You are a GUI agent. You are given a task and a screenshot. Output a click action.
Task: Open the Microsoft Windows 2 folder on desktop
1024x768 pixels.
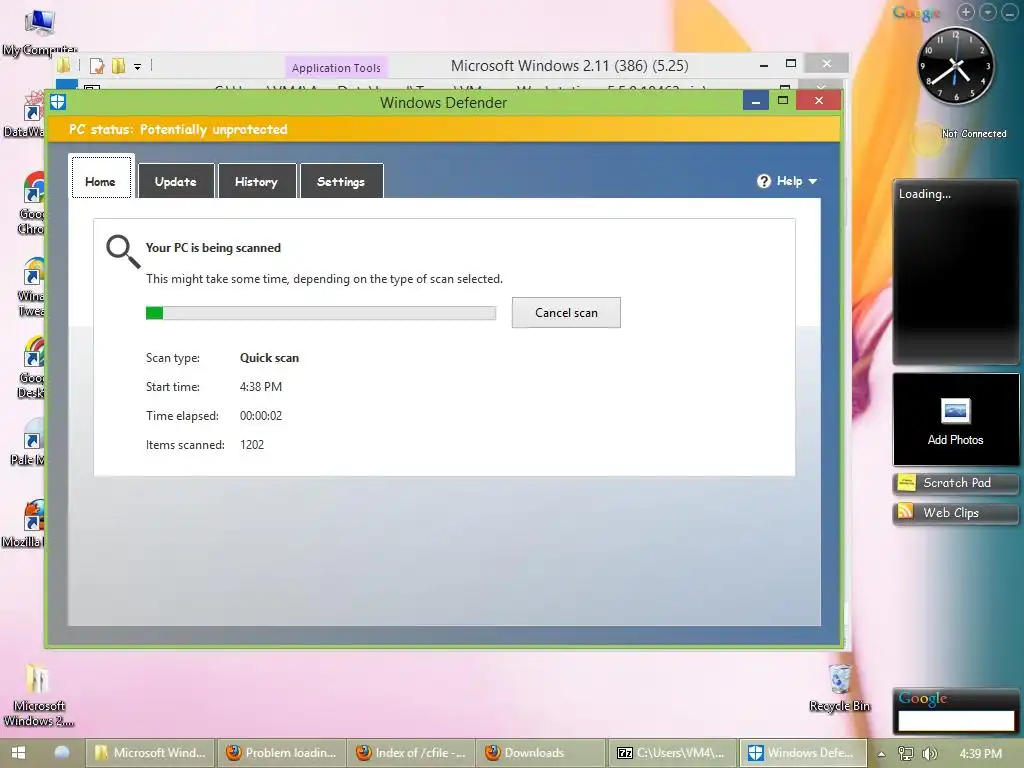(x=38, y=696)
